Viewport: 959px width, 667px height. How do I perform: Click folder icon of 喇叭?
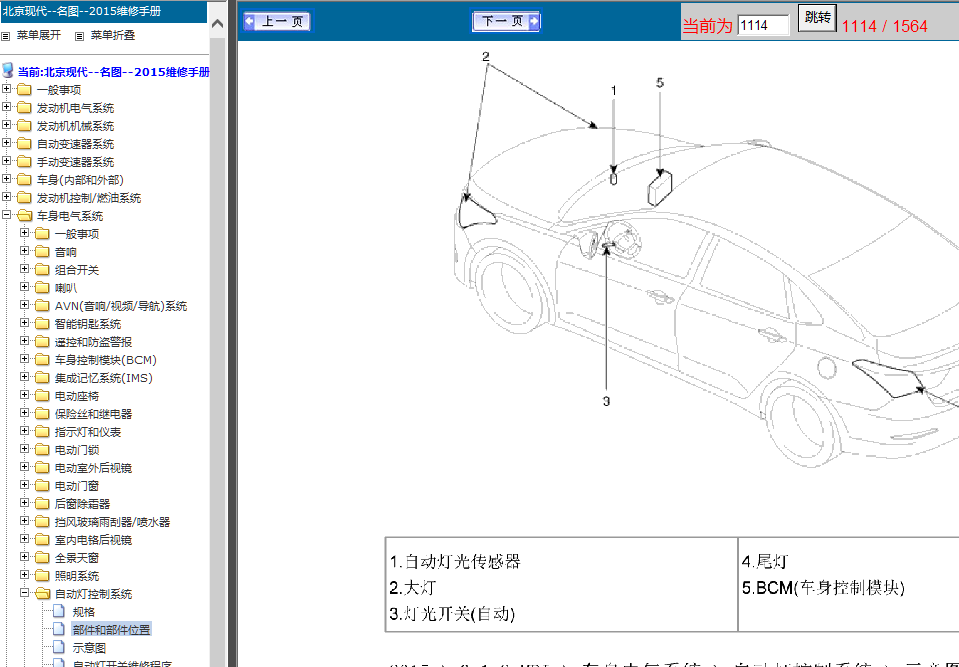[42, 287]
